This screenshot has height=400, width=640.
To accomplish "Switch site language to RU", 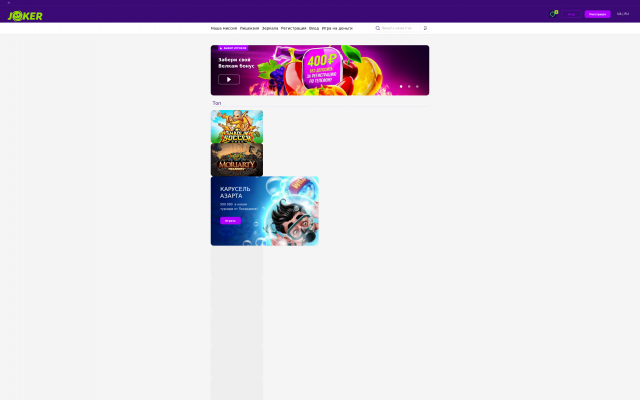I will (x=627, y=14).
